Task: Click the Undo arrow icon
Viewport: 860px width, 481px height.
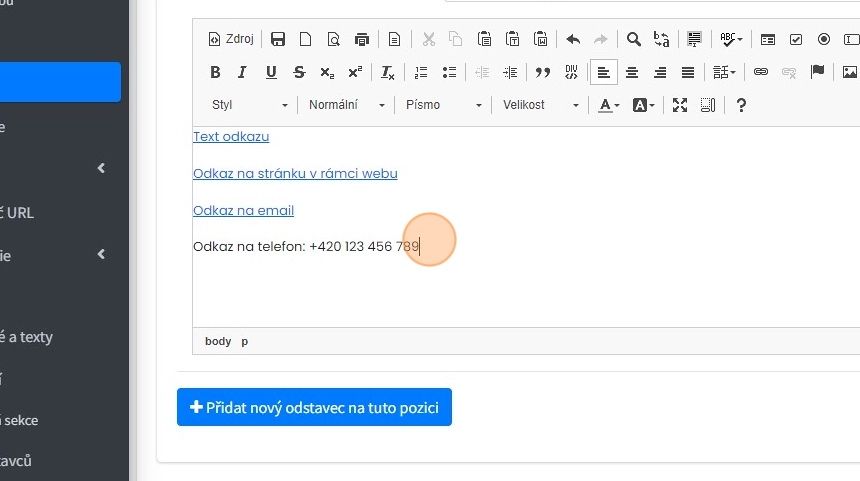Action: click(x=573, y=39)
